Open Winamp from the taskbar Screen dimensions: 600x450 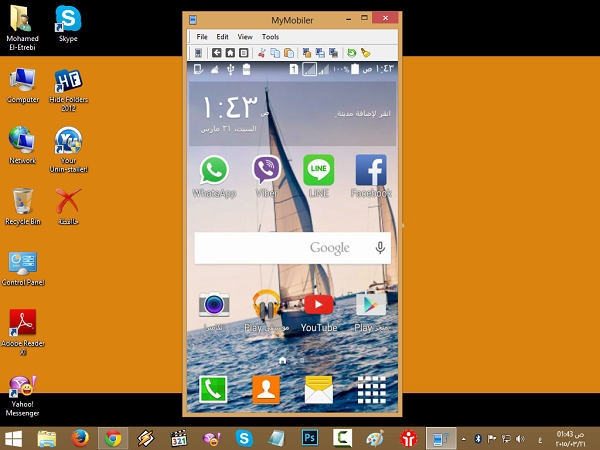[x=146, y=439]
